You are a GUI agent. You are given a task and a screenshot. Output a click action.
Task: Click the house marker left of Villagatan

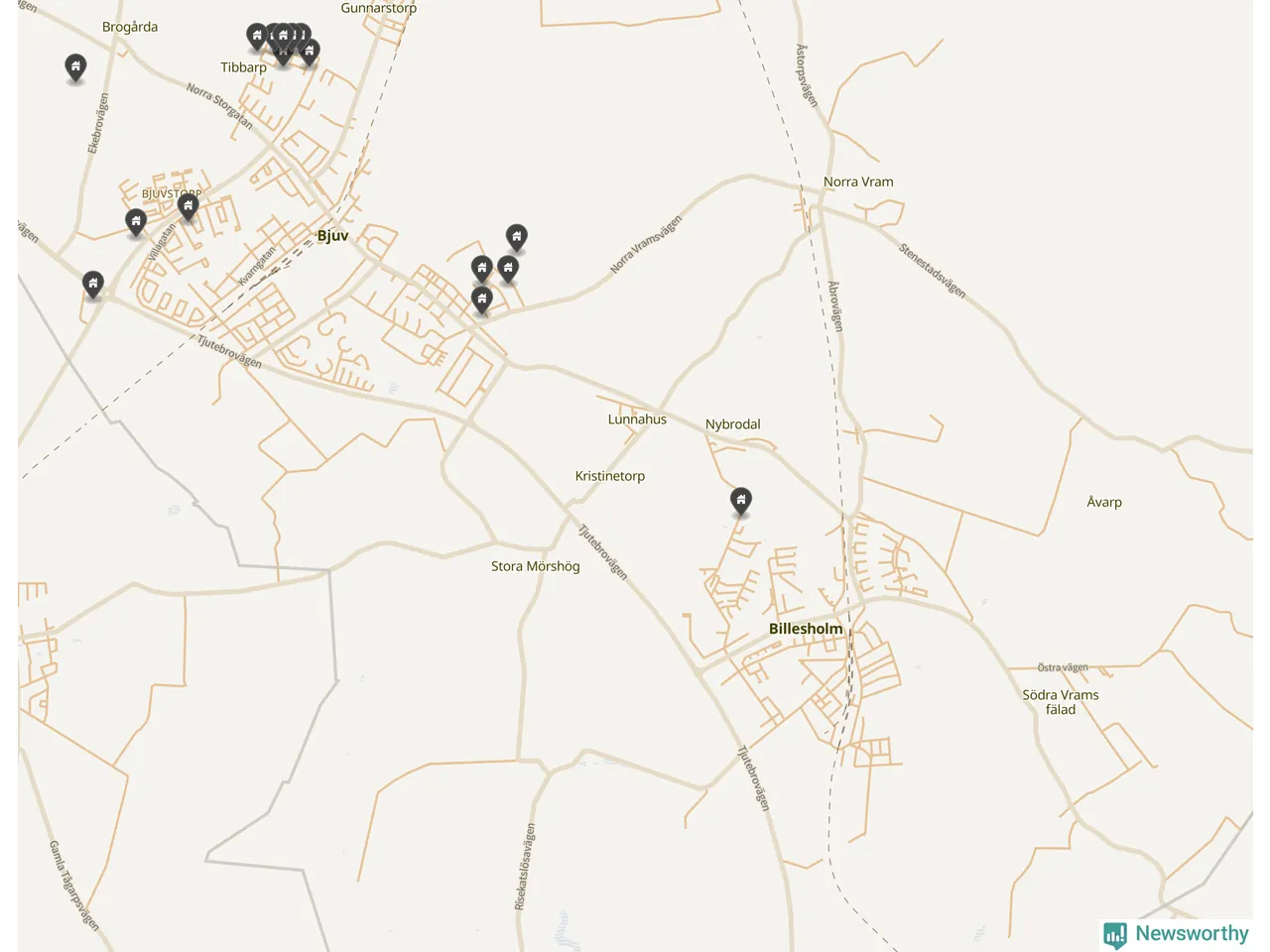coord(136,222)
